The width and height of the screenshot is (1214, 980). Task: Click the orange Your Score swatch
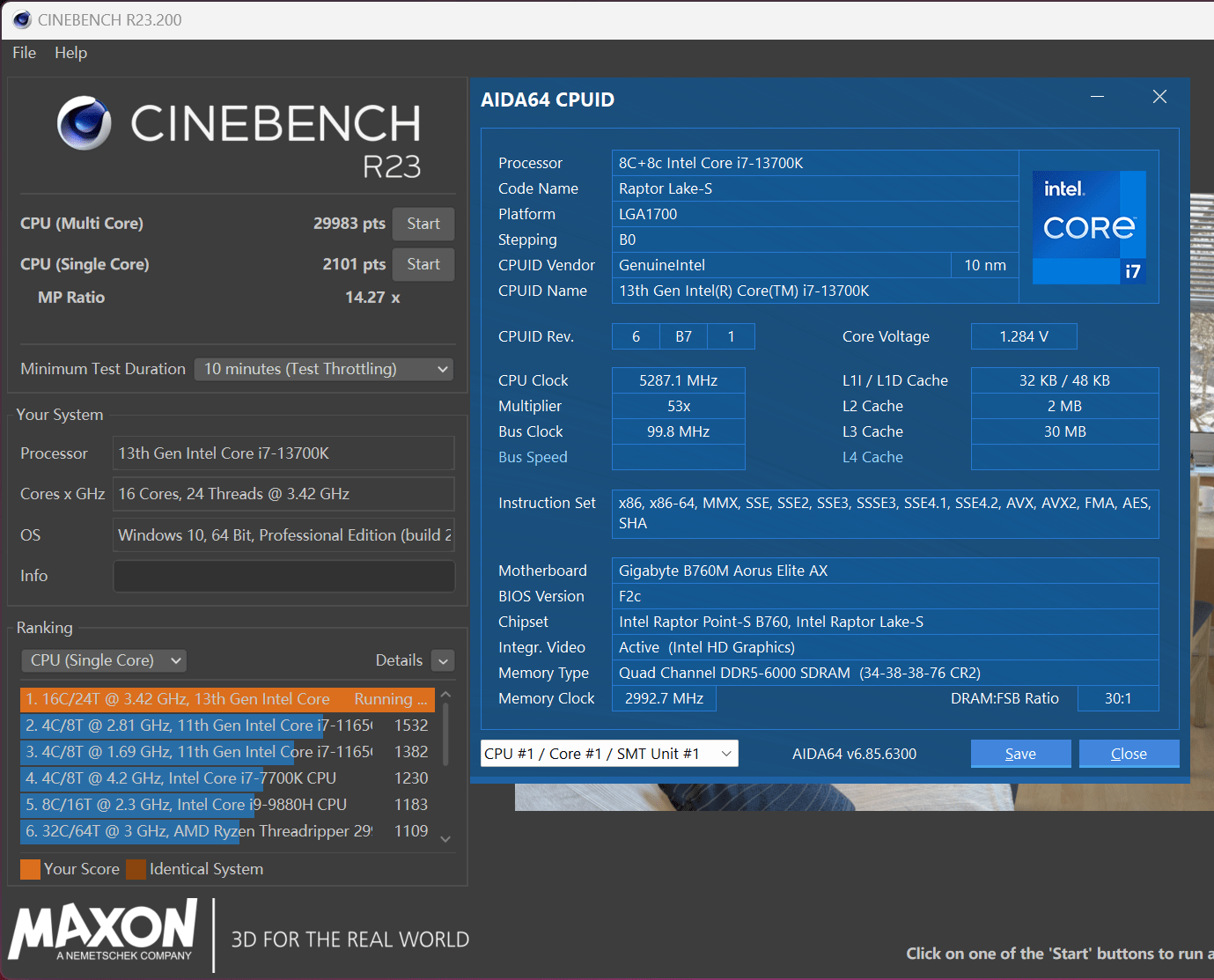point(30,869)
